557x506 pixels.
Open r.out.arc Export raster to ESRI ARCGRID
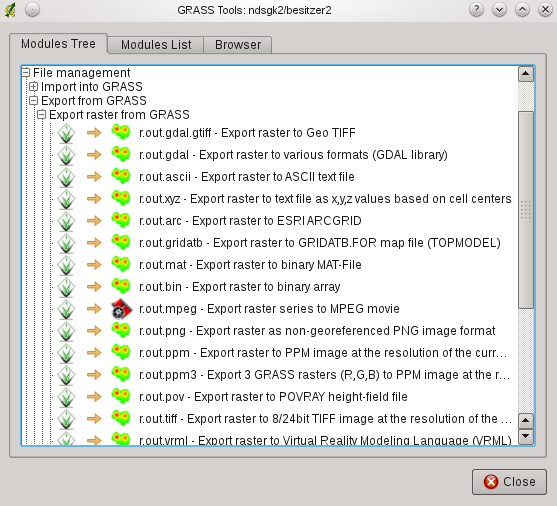coord(250,221)
